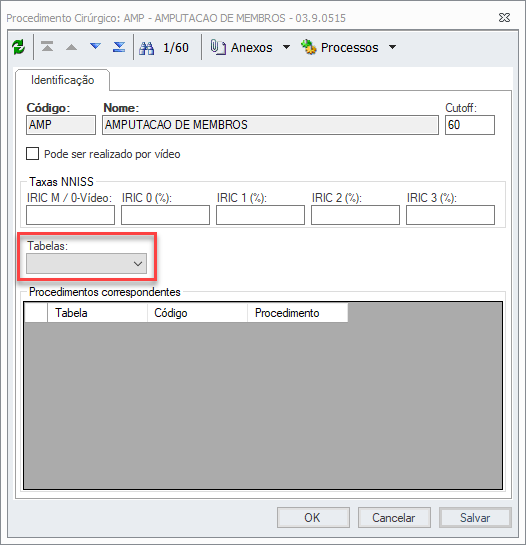The height and width of the screenshot is (545, 526).
Task: Open the Tabelas combo box
Action: (86, 263)
